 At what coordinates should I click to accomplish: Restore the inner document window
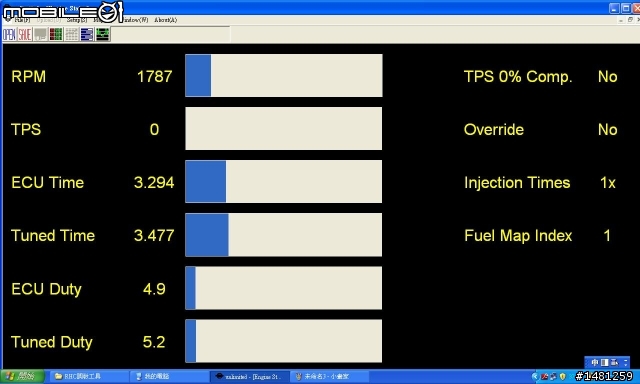[x=630, y=20]
